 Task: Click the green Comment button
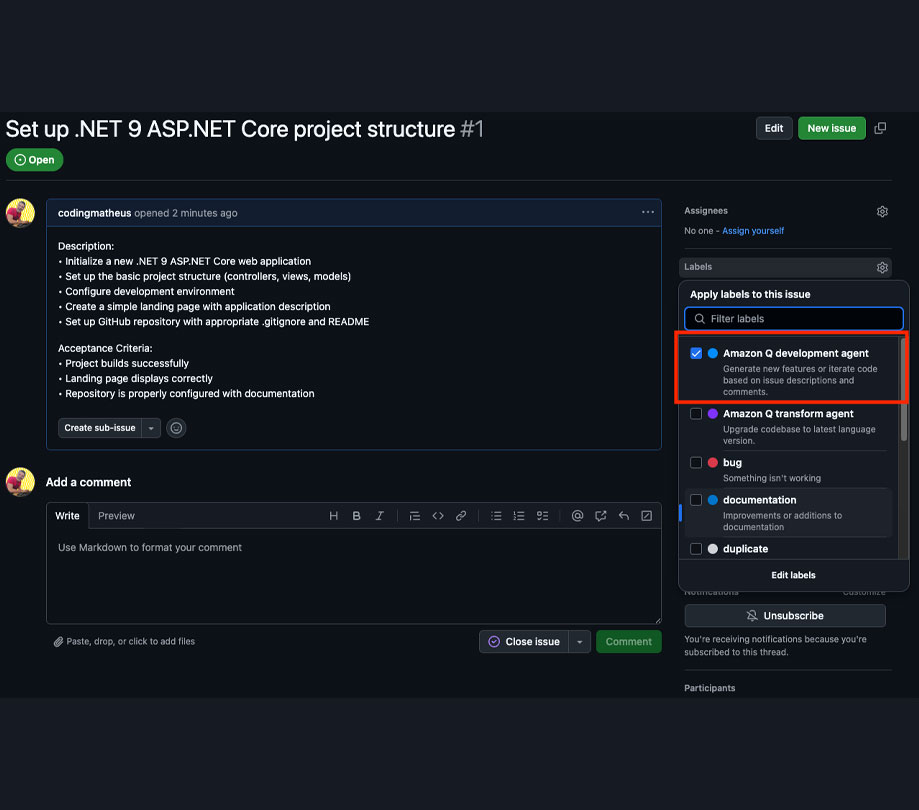pyautogui.click(x=628, y=642)
